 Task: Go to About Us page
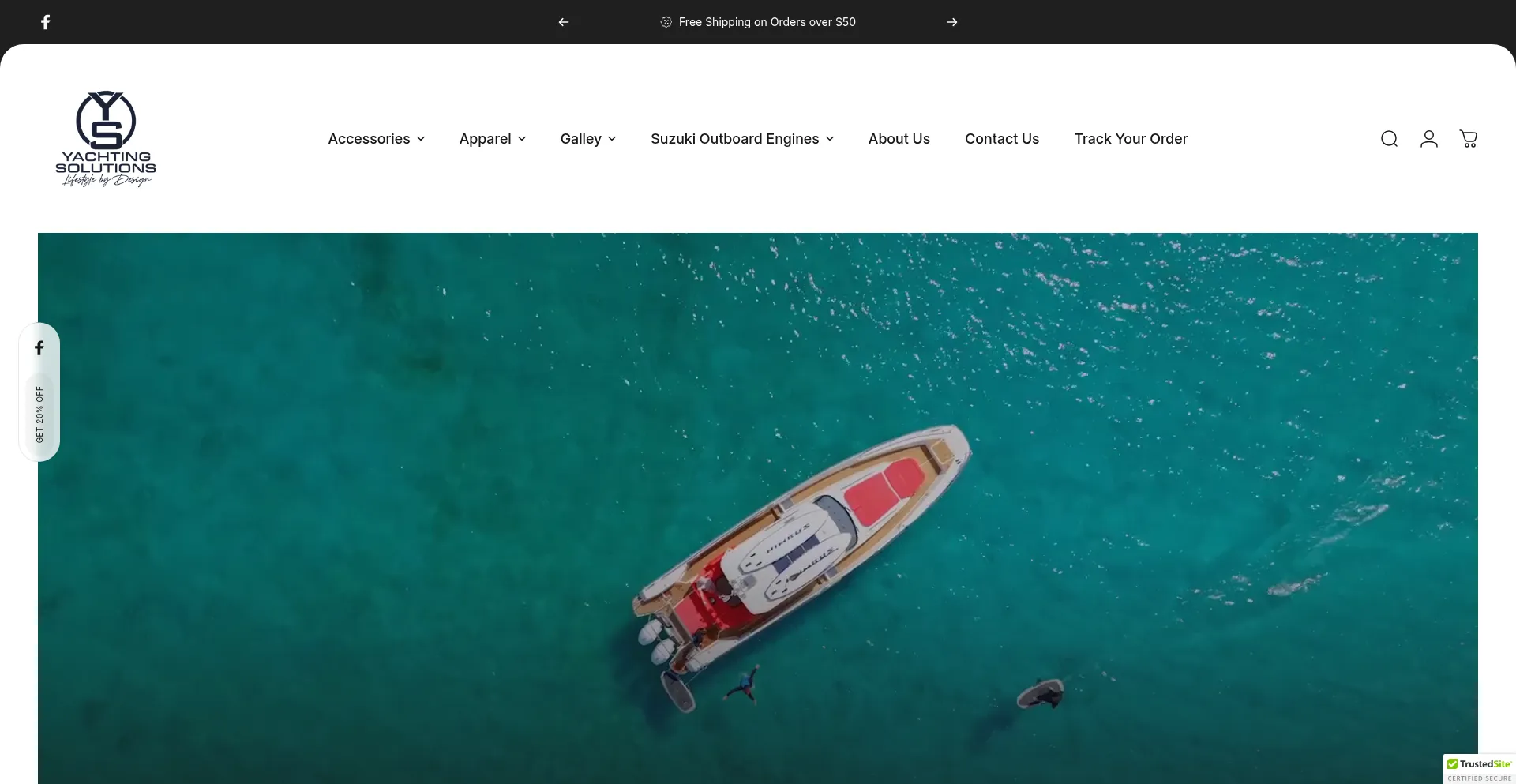[899, 139]
